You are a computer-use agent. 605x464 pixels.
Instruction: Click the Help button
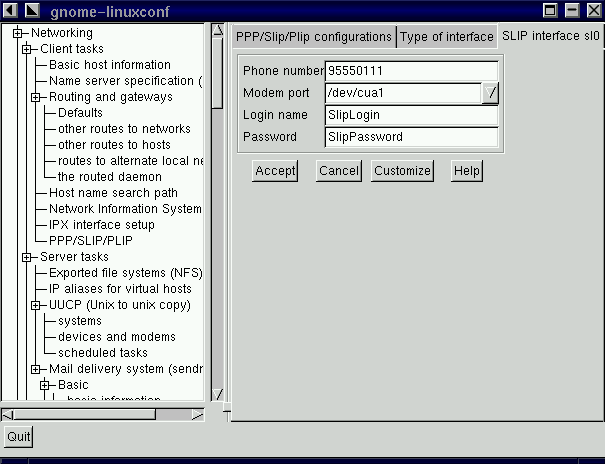467,171
